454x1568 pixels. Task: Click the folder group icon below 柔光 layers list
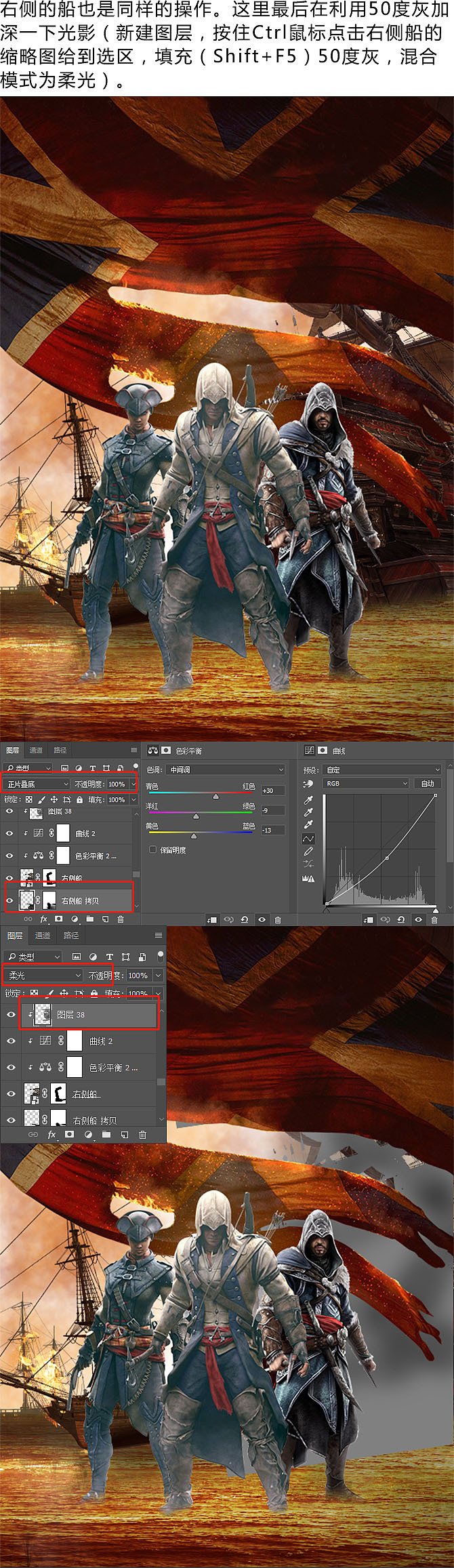click(106, 1134)
